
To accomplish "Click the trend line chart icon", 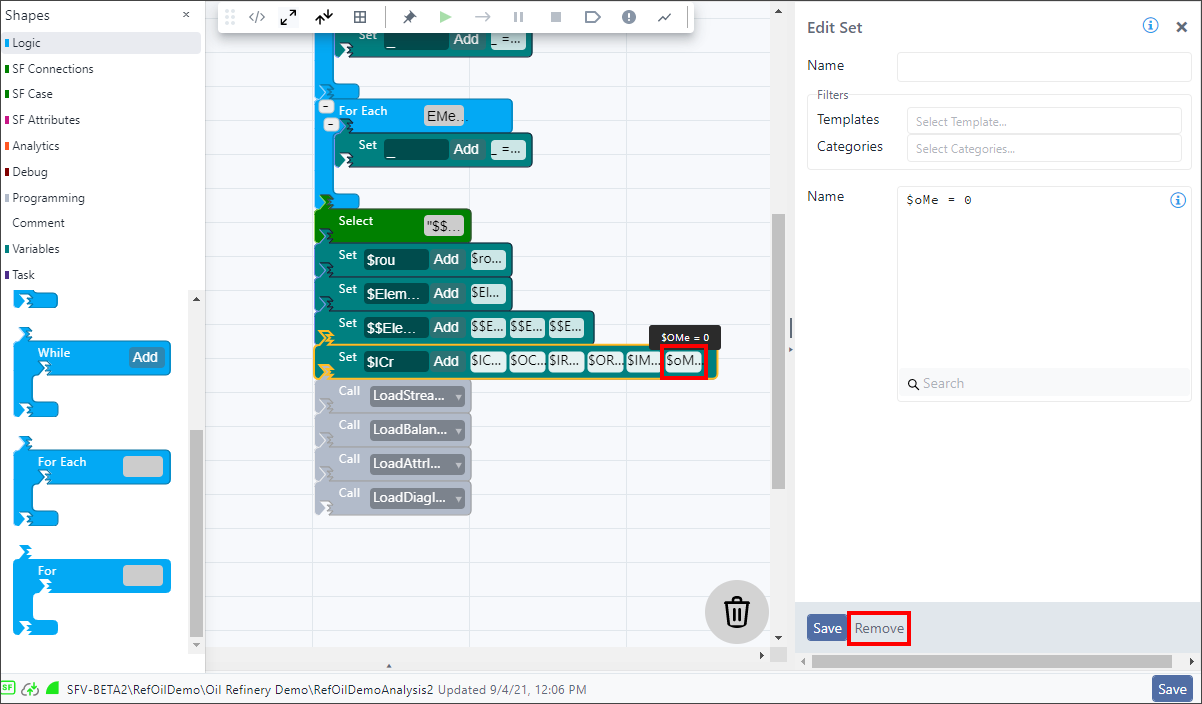I will point(664,17).
